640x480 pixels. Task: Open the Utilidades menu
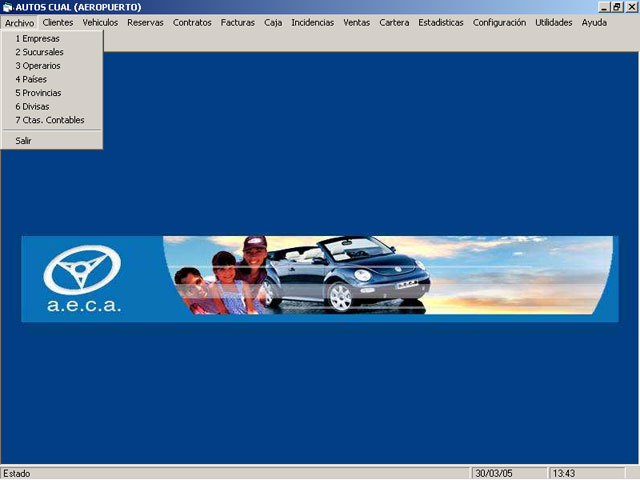[554, 22]
